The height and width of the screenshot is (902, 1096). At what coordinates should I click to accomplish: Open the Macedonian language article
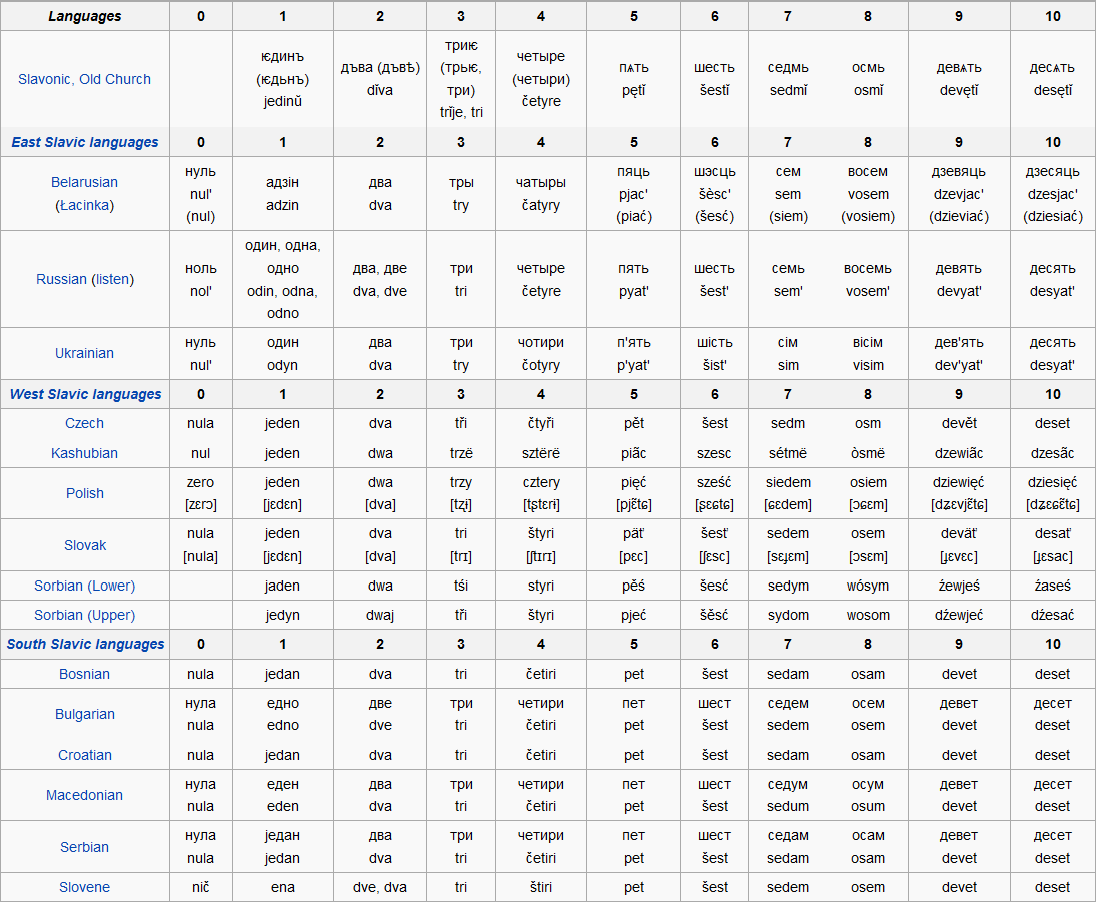point(84,795)
